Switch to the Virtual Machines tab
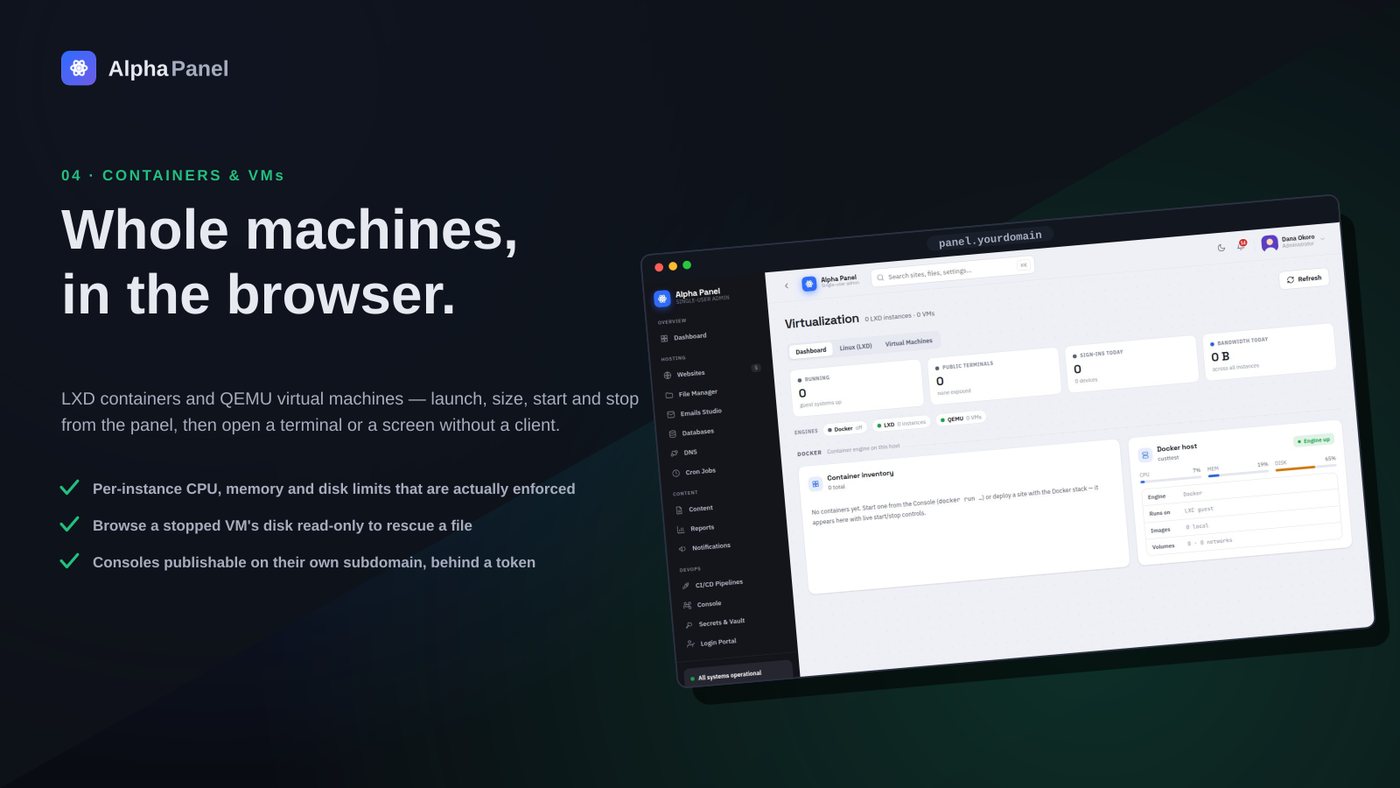The width and height of the screenshot is (1400, 788). coord(908,342)
